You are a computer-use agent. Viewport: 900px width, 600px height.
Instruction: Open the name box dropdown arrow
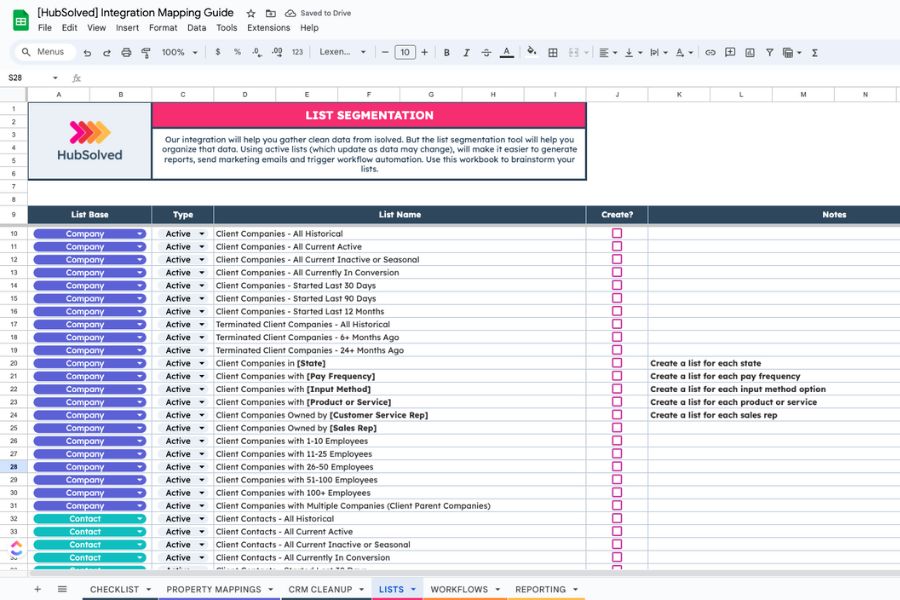pyautogui.click(x=55, y=78)
